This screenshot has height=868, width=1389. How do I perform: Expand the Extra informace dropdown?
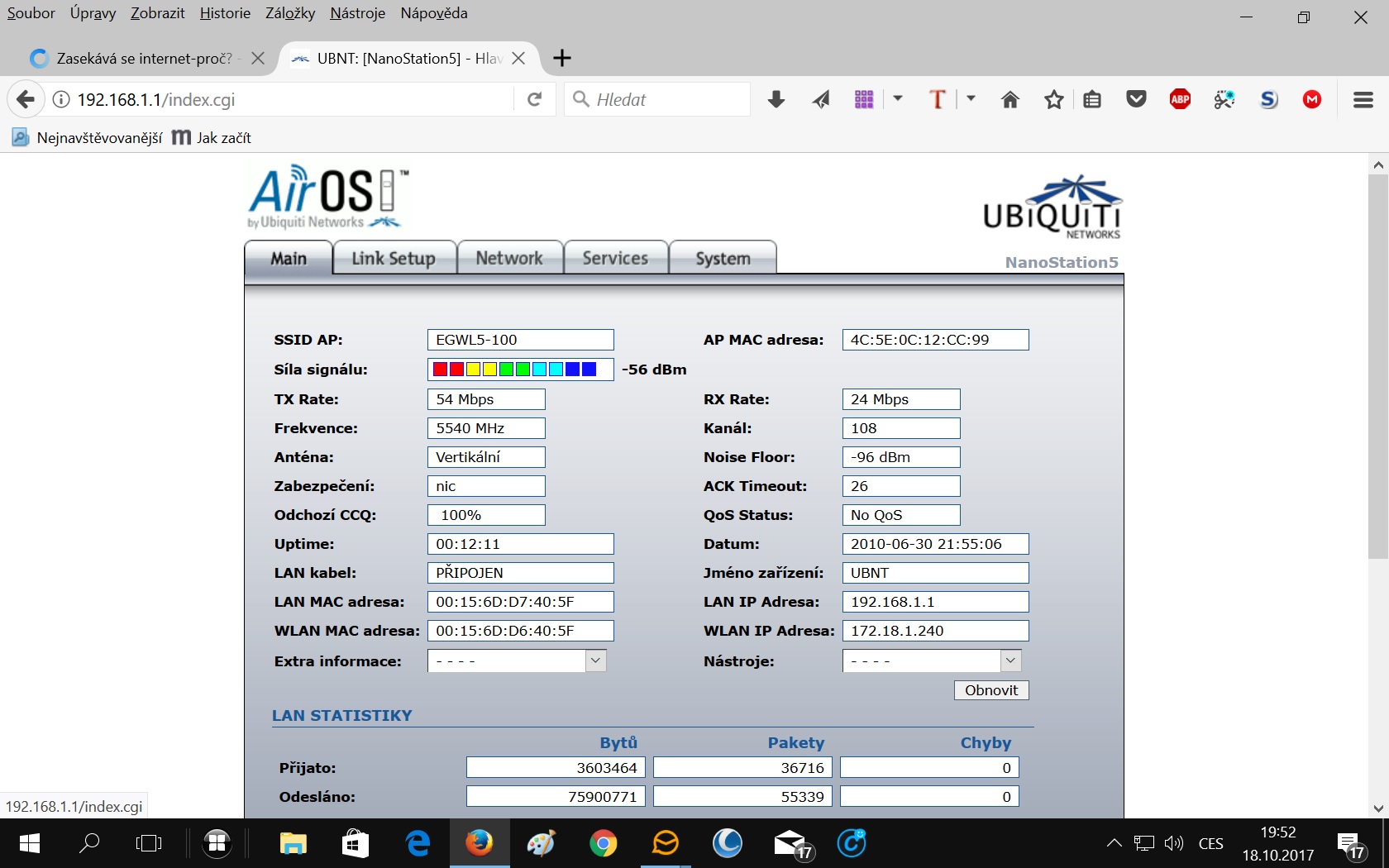pyautogui.click(x=595, y=661)
